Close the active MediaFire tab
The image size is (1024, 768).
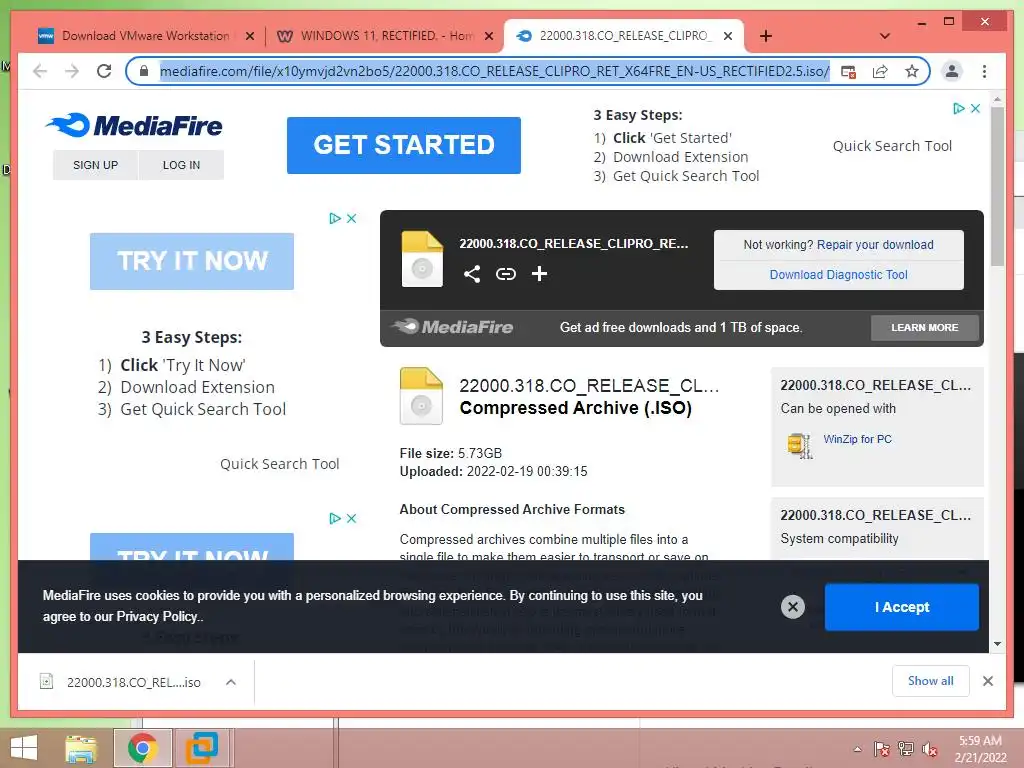pos(728,36)
